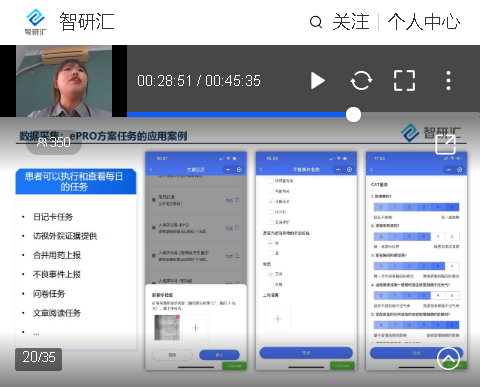Image resolution: width=480 pixels, height=387 pixels.
Task: Click the scroll-to-top circular chevron button
Action: coord(448,358)
